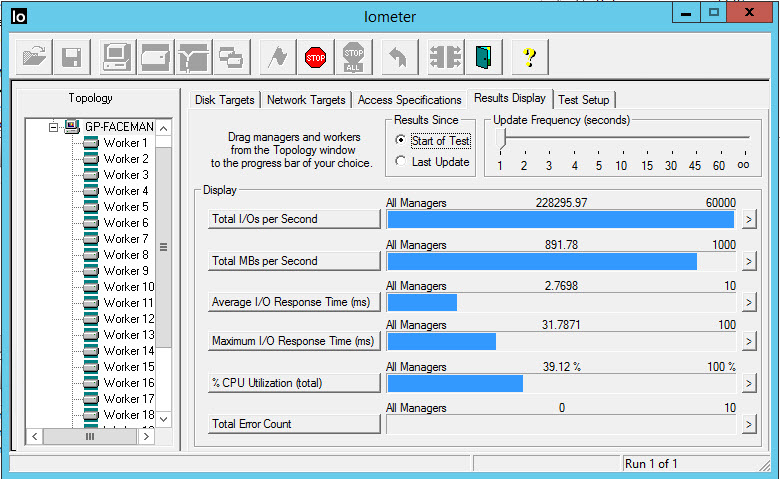Viewport: 780px width, 479px height.
Task: Open CPU Utilization bar options arrow
Action: (749, 383)
